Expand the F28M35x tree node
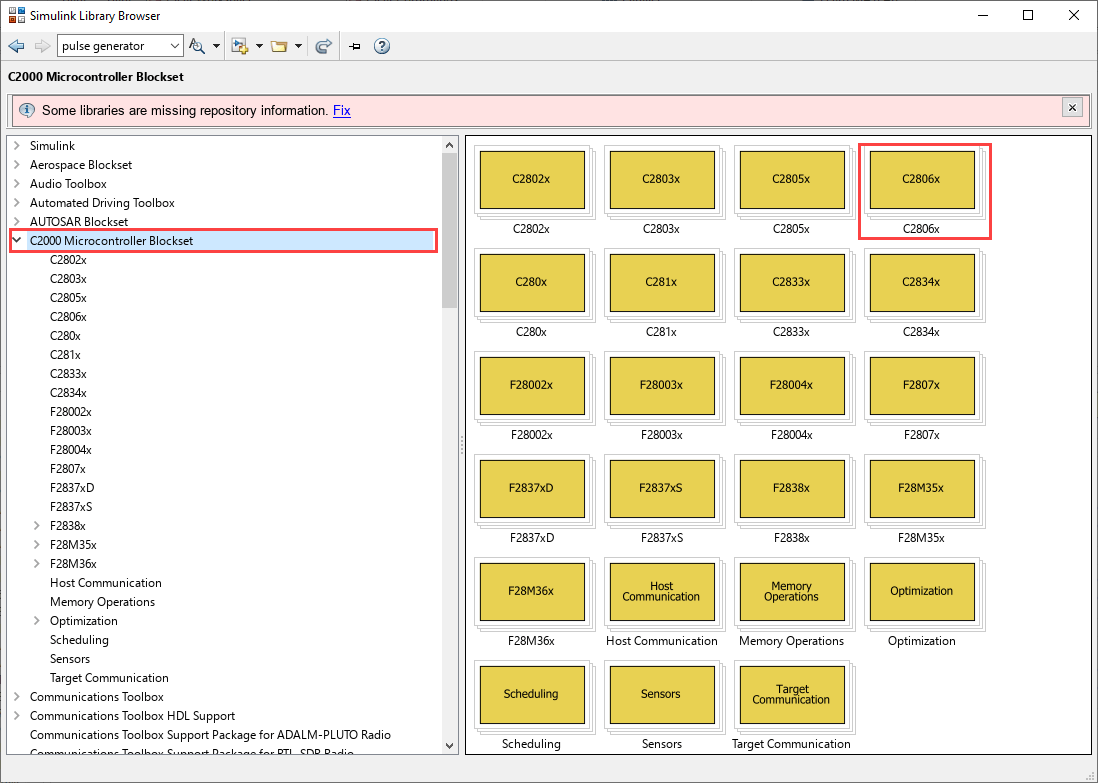The width and height of the screenshot is (1098, 783). coord(37,545)
